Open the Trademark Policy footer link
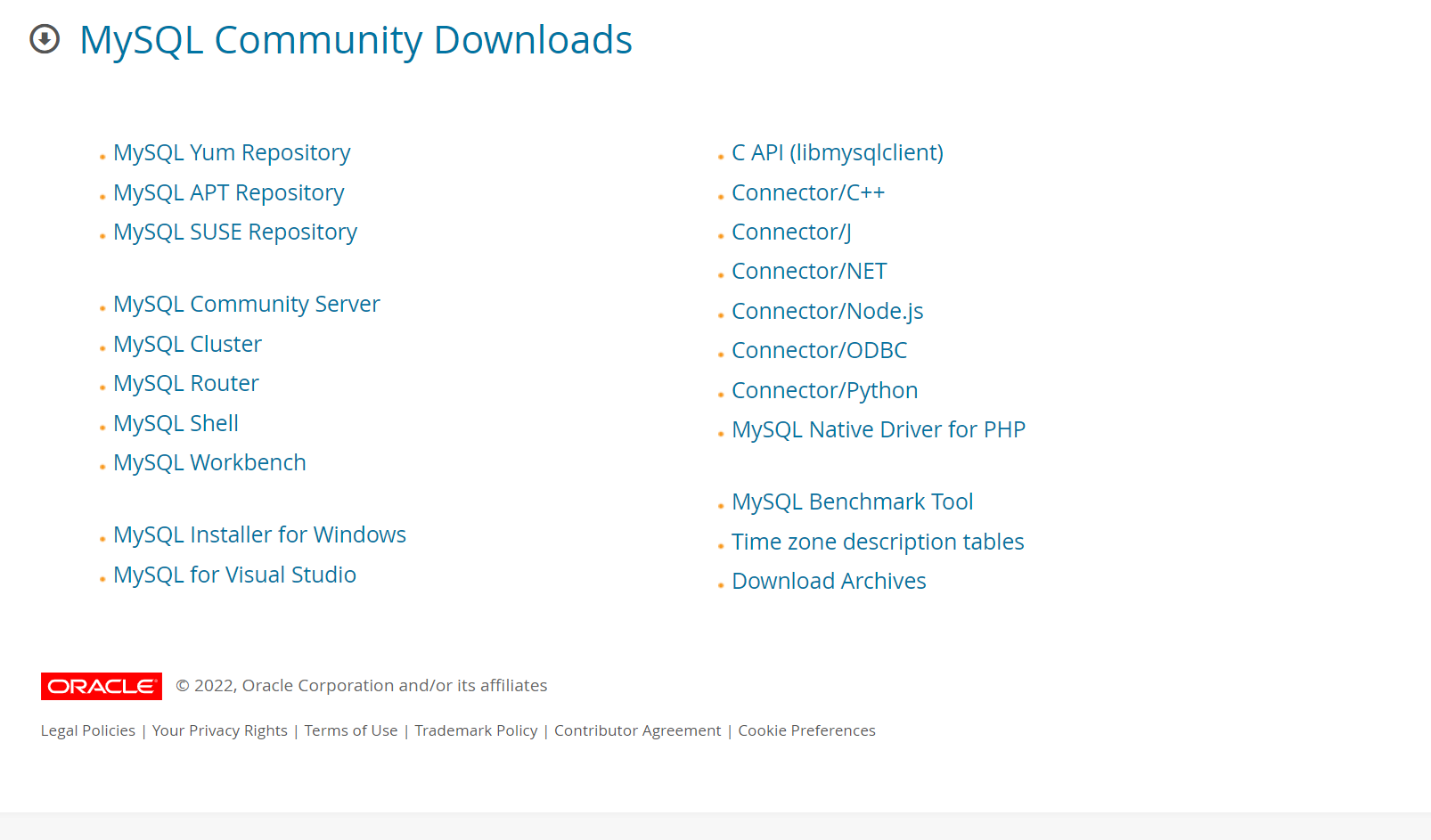The image size is (1431, 840). [476, 730]
